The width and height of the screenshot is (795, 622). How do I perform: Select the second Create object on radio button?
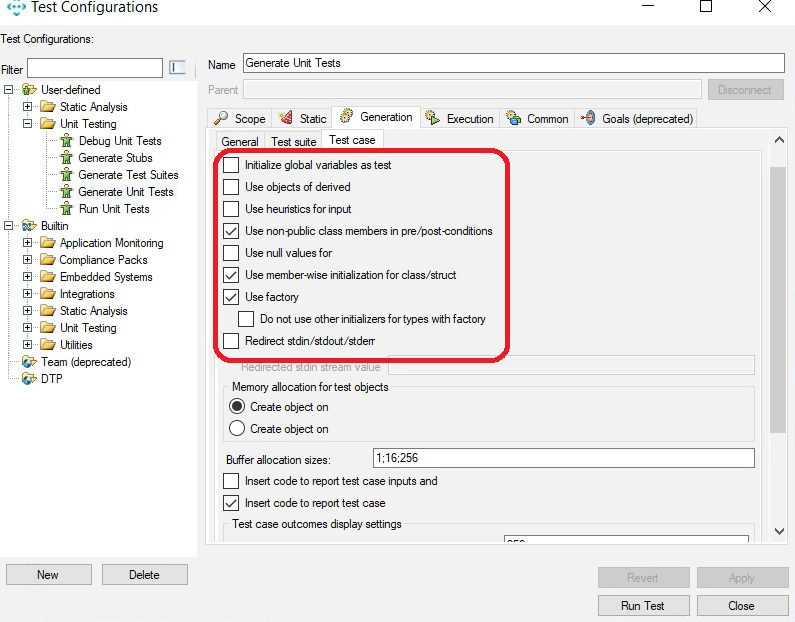pyautogui.click(x=237, y=428)
